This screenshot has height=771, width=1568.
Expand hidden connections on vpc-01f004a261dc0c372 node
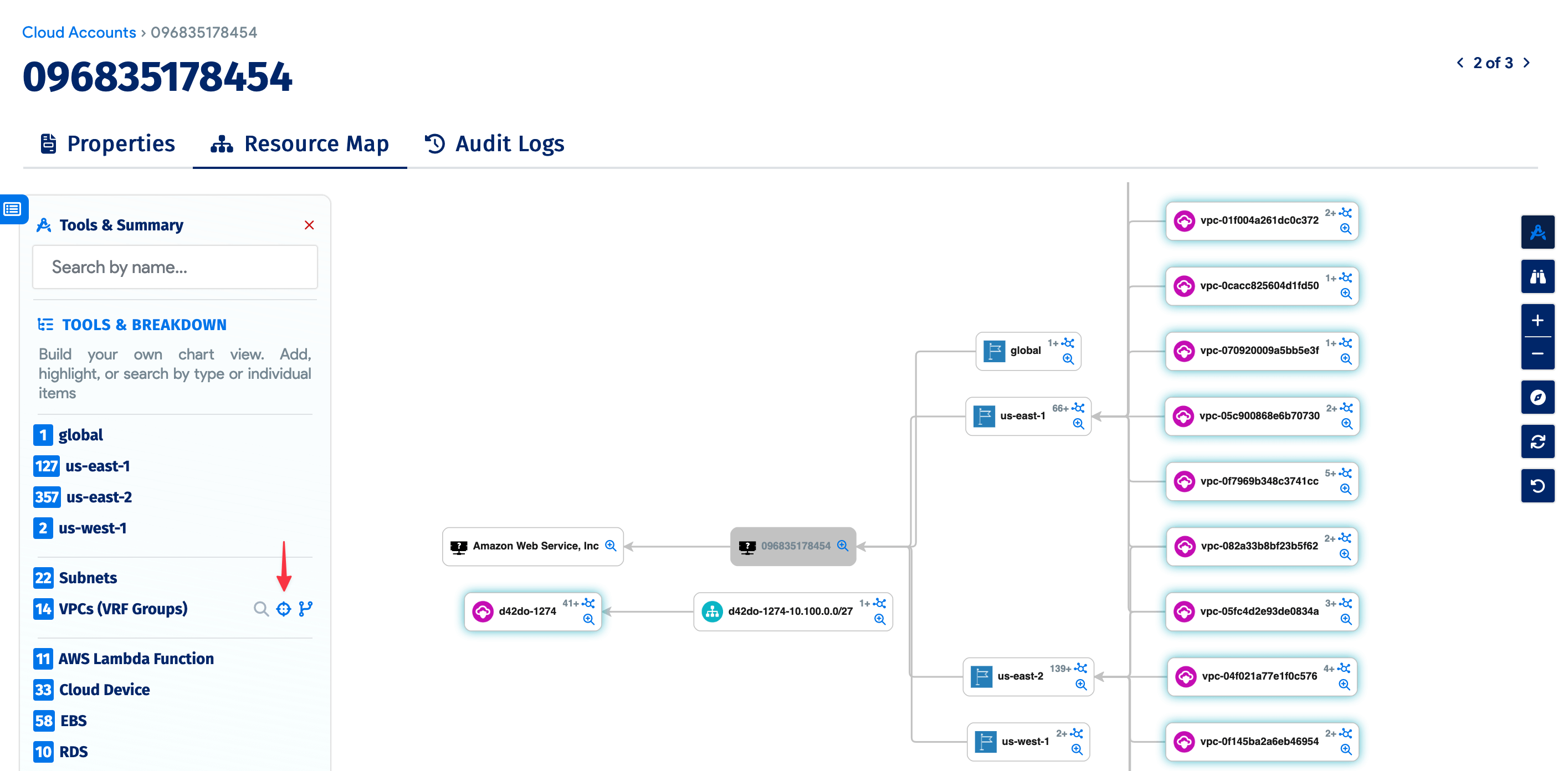pyautogui.click(x=1346, y=214)
